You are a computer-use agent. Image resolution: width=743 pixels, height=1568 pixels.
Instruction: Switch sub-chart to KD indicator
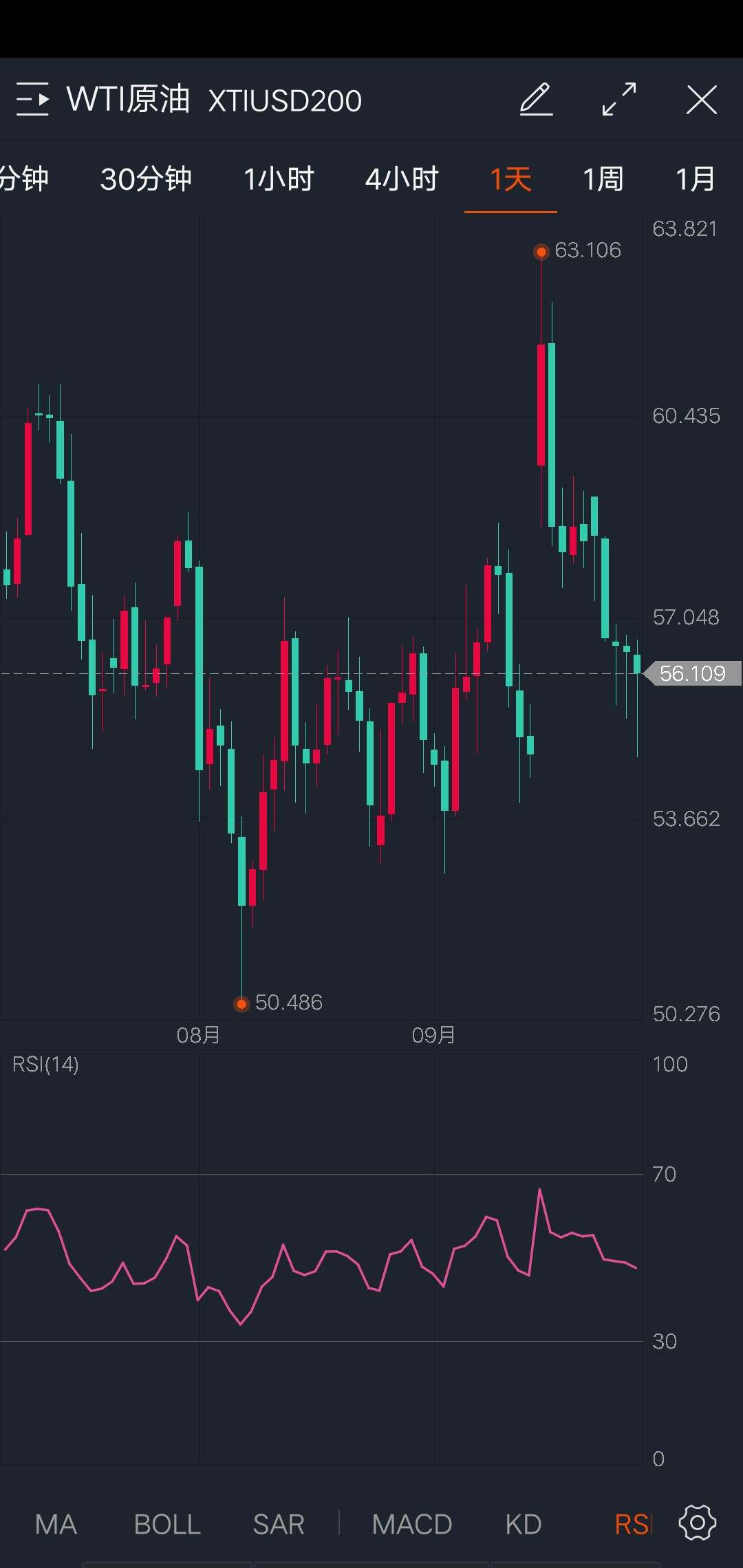click(x=523, y=1525)
